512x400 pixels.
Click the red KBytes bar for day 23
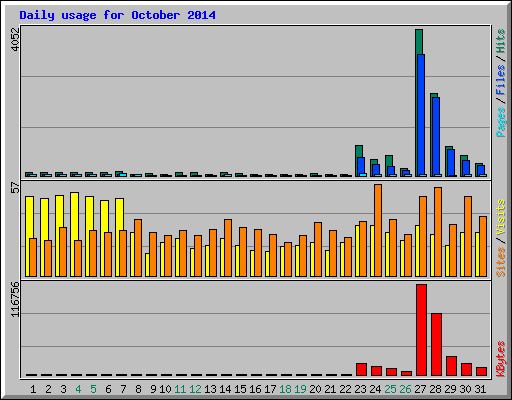361,369
